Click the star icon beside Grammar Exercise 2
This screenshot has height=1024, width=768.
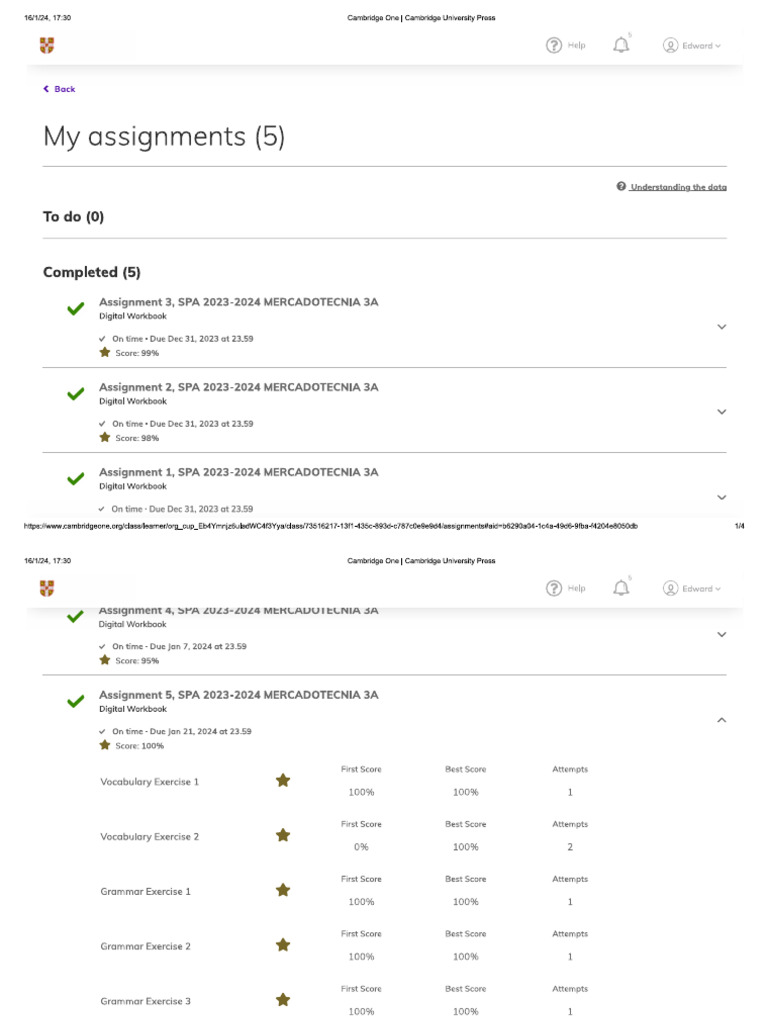[x=283, y=945]
